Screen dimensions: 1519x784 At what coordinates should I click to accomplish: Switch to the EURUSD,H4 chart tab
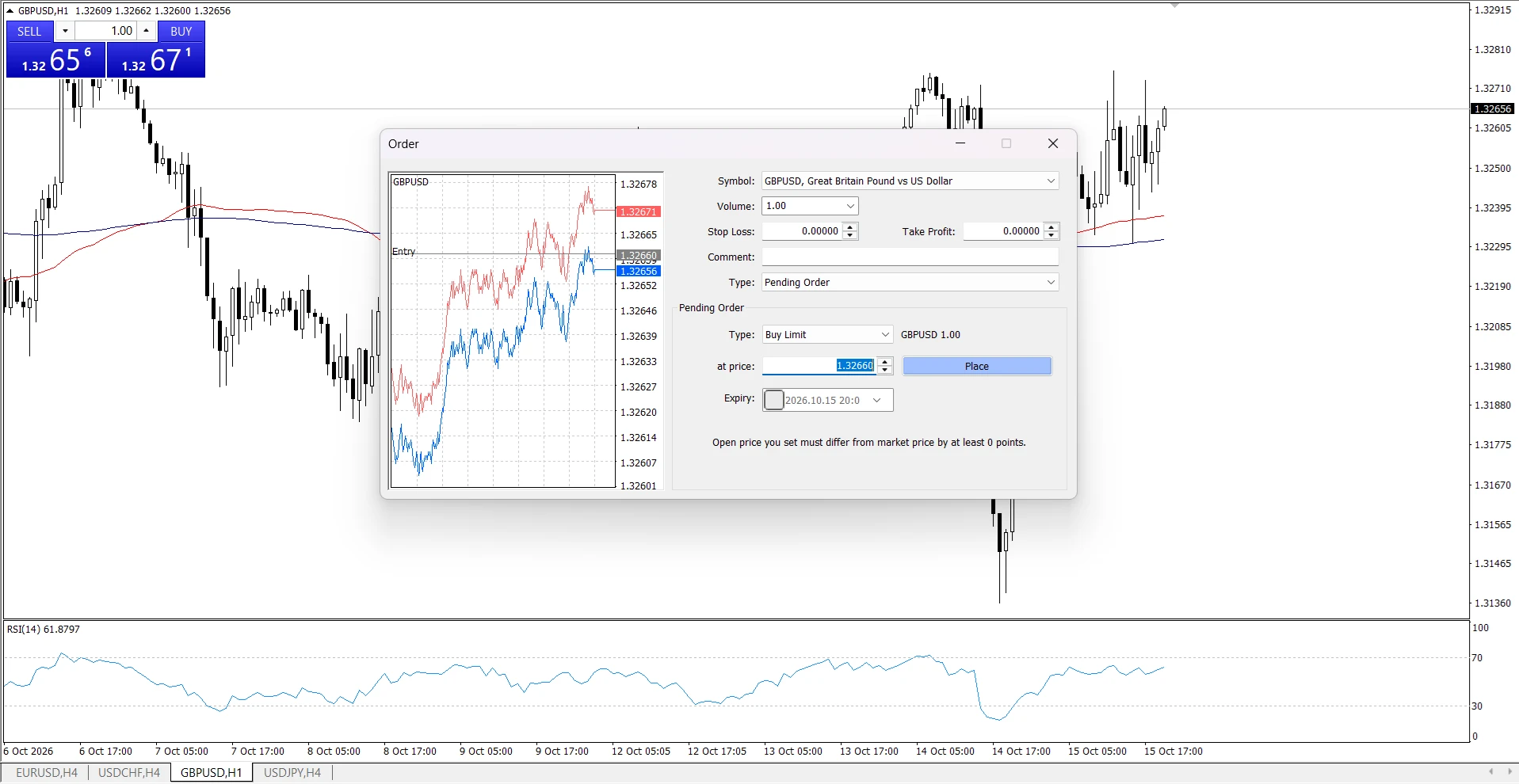tap(47, 772)
